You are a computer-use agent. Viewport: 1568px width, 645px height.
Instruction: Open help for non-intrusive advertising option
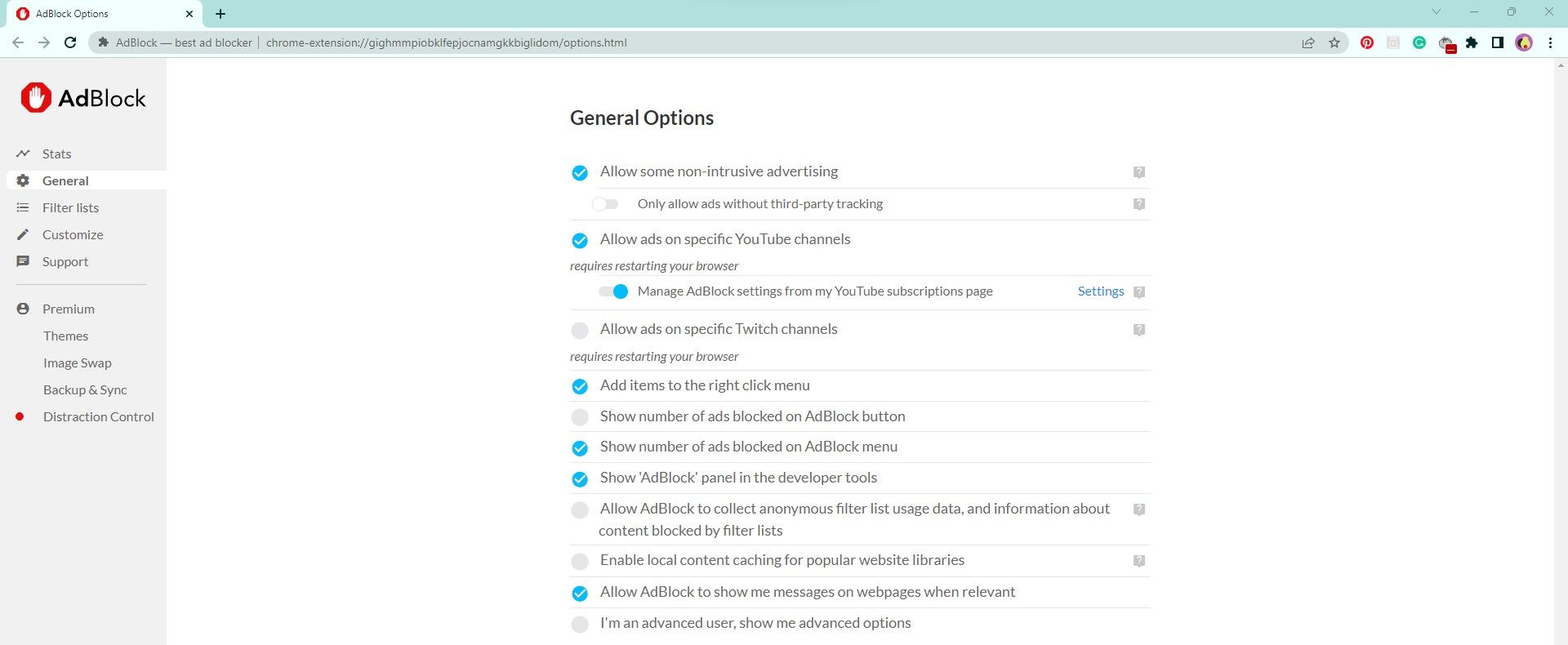tap(1138, 172)
